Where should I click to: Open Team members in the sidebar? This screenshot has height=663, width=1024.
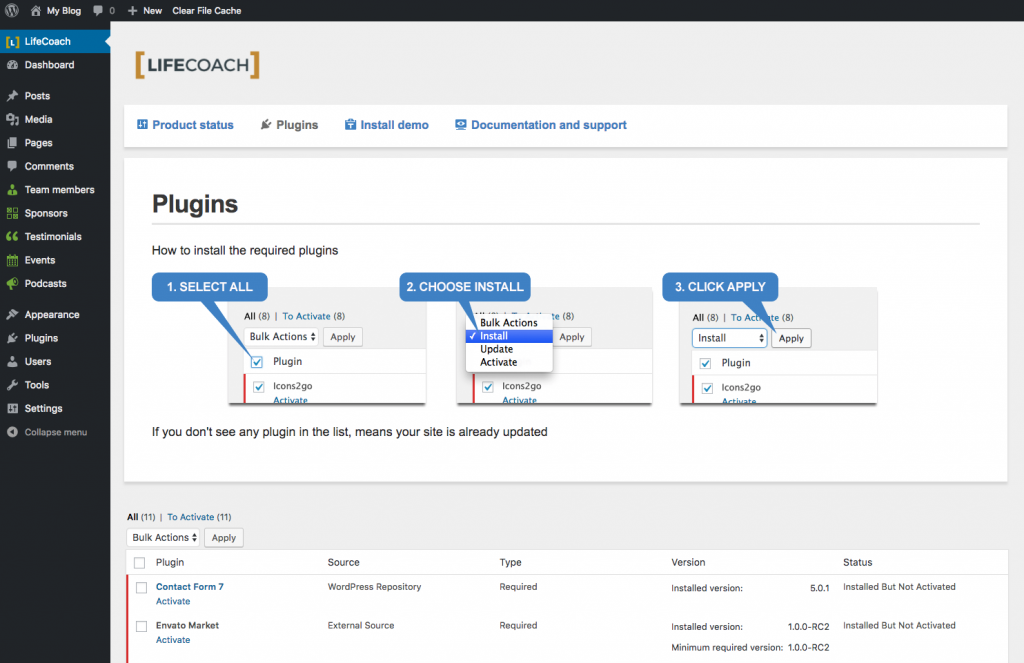point(55,189)
